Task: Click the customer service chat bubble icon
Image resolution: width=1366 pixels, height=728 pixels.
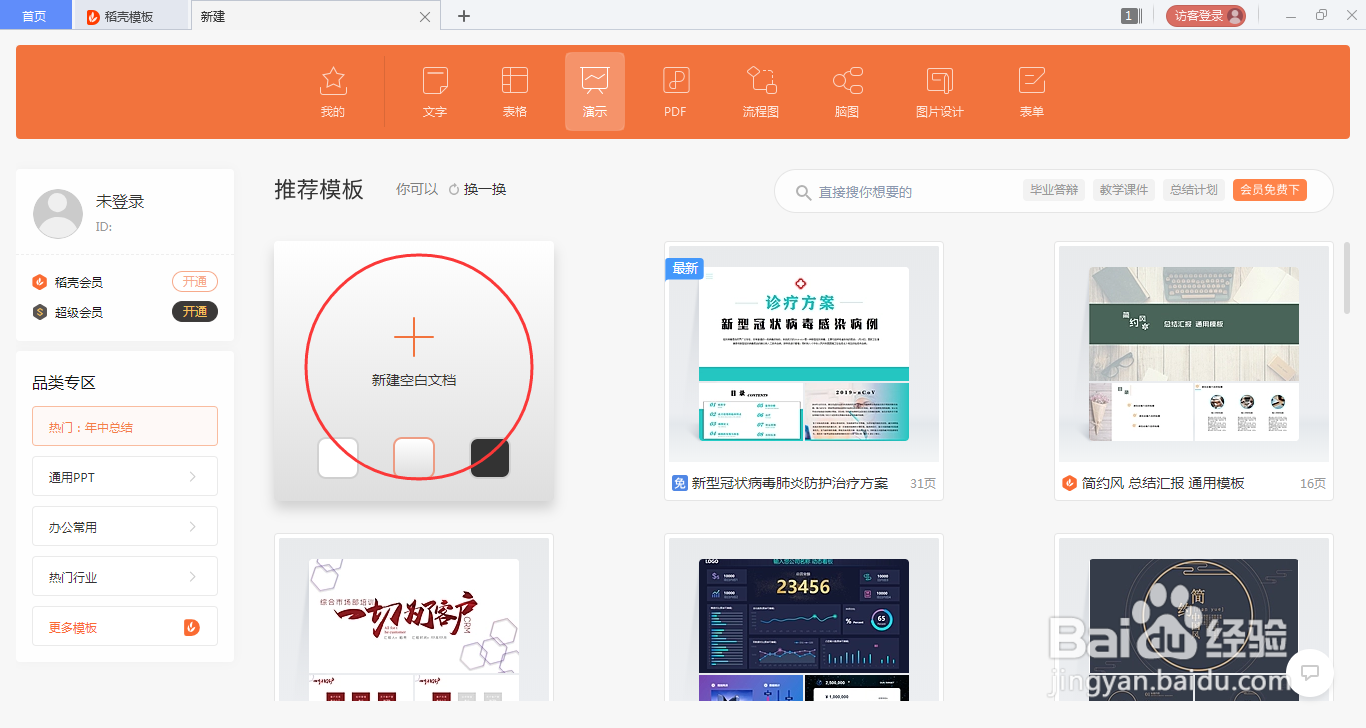Action: point(1310,674)
